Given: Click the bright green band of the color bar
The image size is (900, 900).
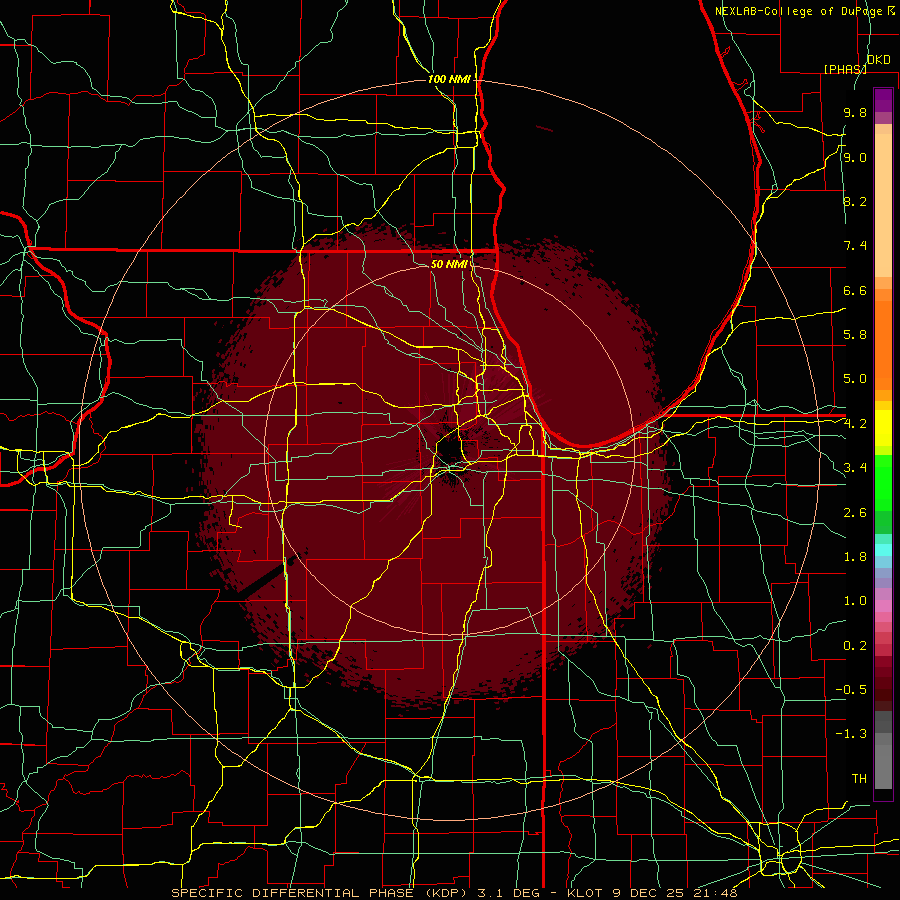Looking at the screenshot, I should pyautogui.click(x=883, y=482).
